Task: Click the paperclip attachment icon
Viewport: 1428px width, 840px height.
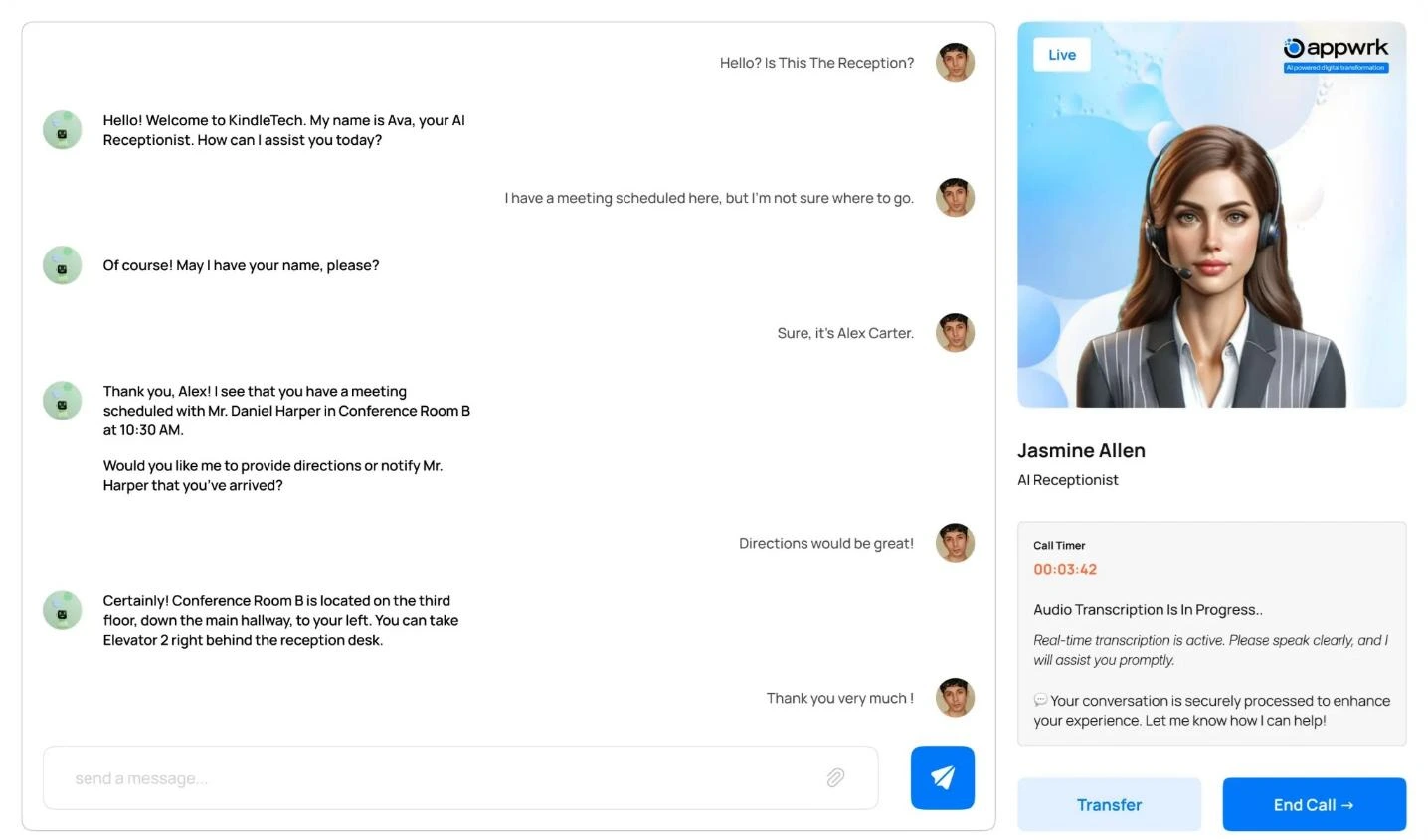Action: point(836,777)
